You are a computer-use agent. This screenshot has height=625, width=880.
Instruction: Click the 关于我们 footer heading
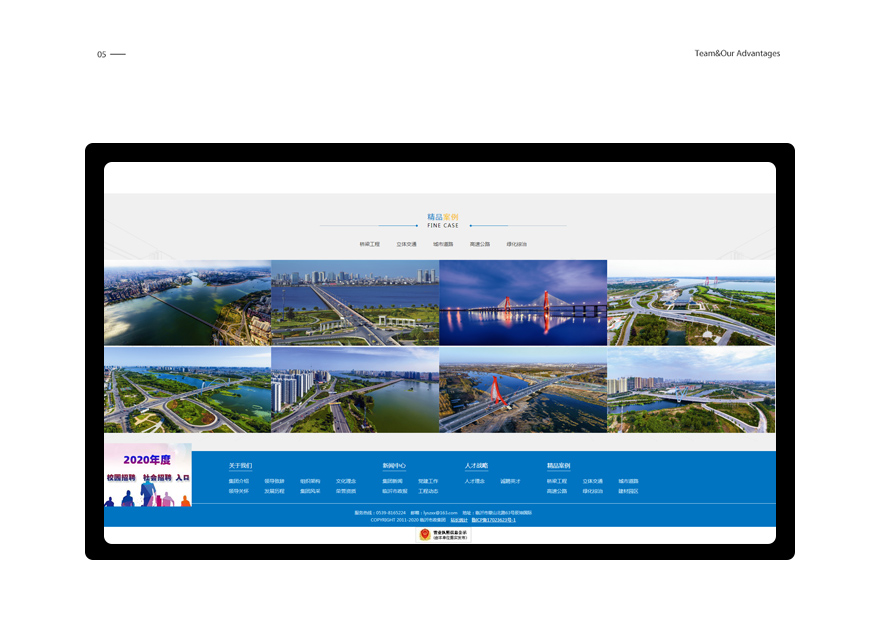coord(240,466)
